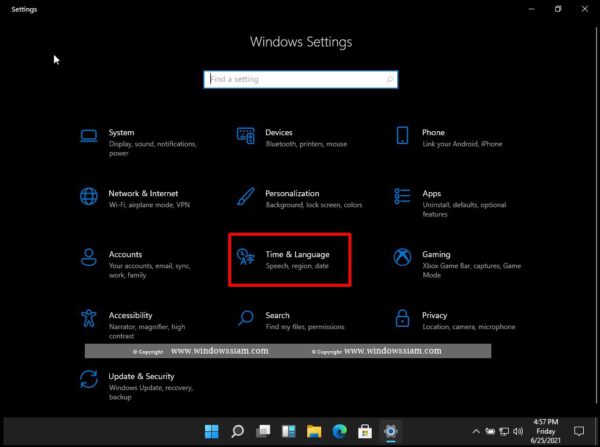Open Task View on the taskbar
The width and height of the screenshot is (600, 447).
tap(263, 432)
